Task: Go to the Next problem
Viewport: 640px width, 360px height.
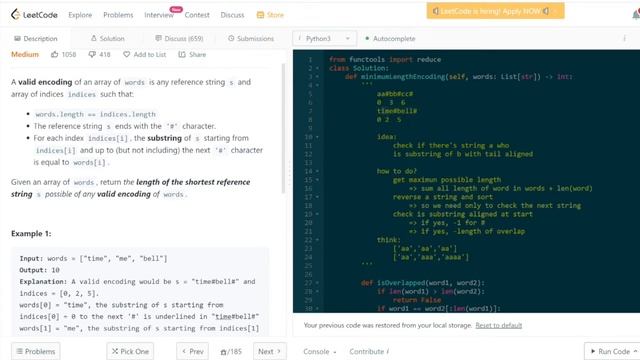Action: pos(270,351)
